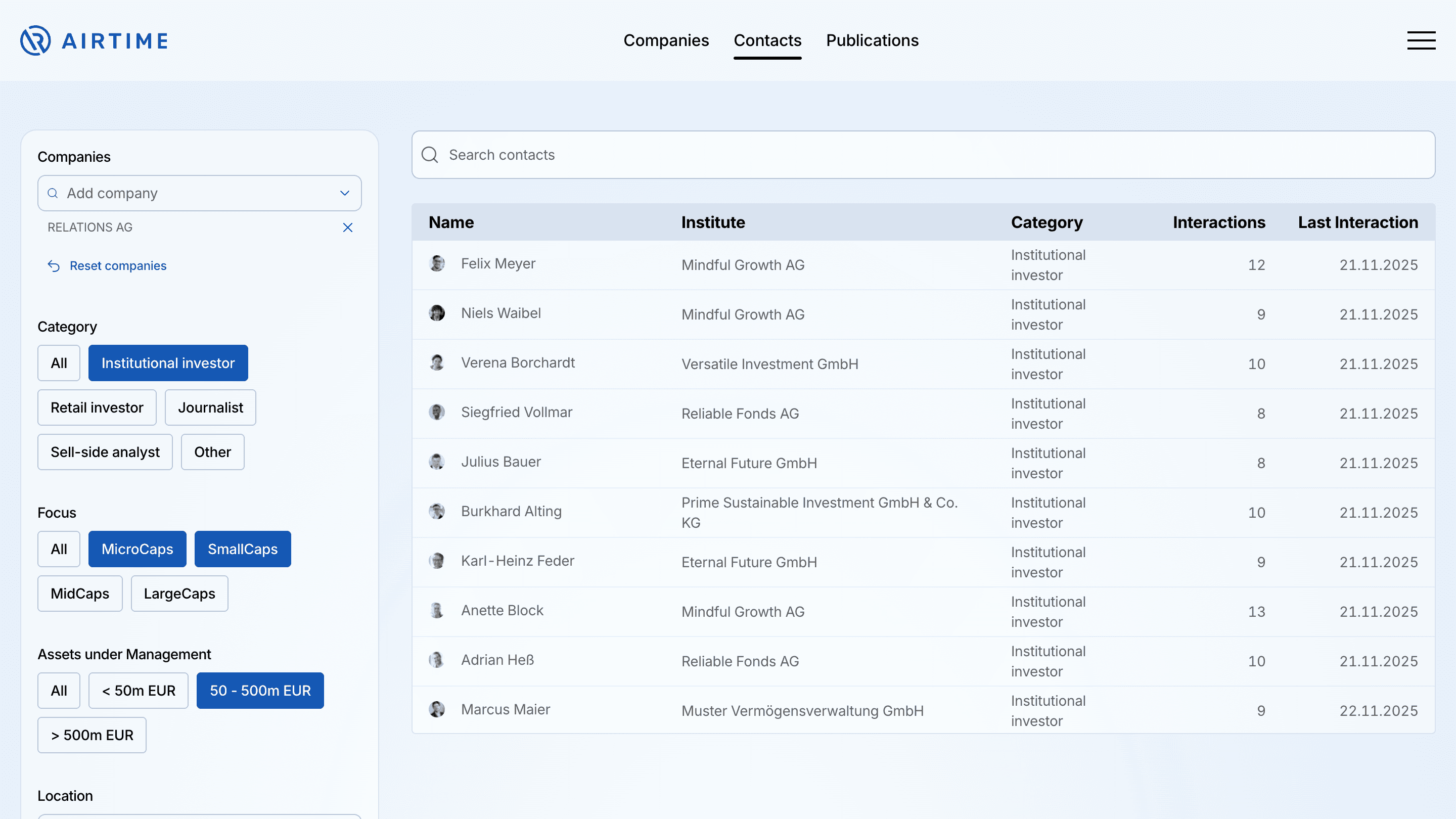This screenshot has height=819, width=1456.
Task: Switch to the Companies tab
Action: (x=666, y=40)
